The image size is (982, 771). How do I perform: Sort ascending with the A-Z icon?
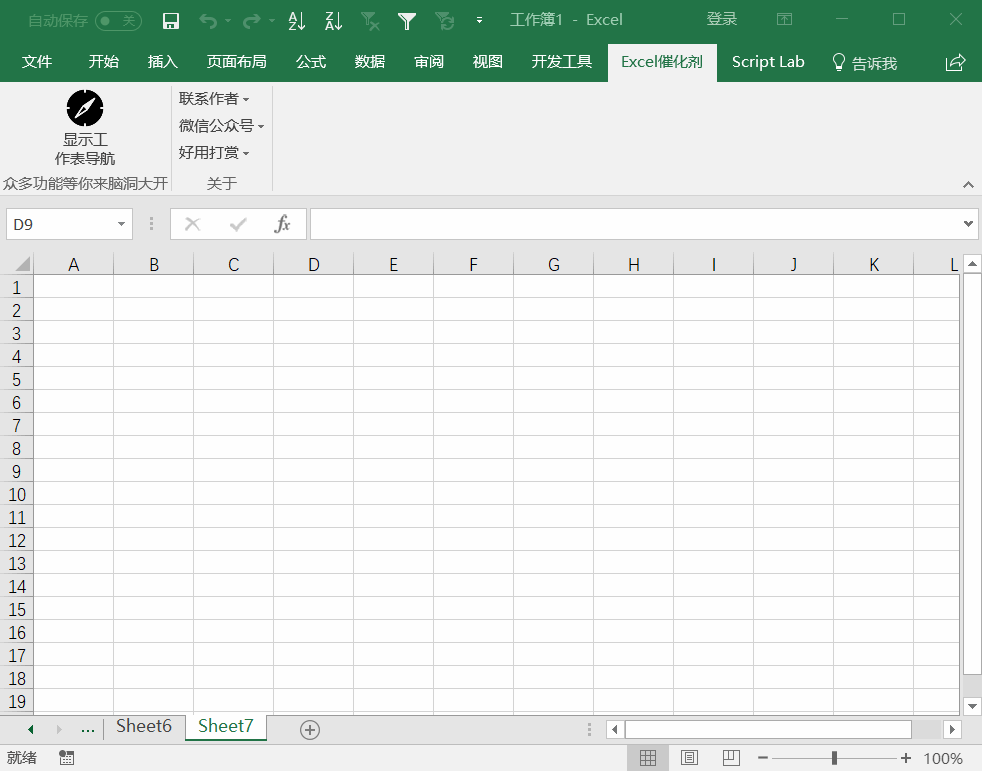pos(297,21)
